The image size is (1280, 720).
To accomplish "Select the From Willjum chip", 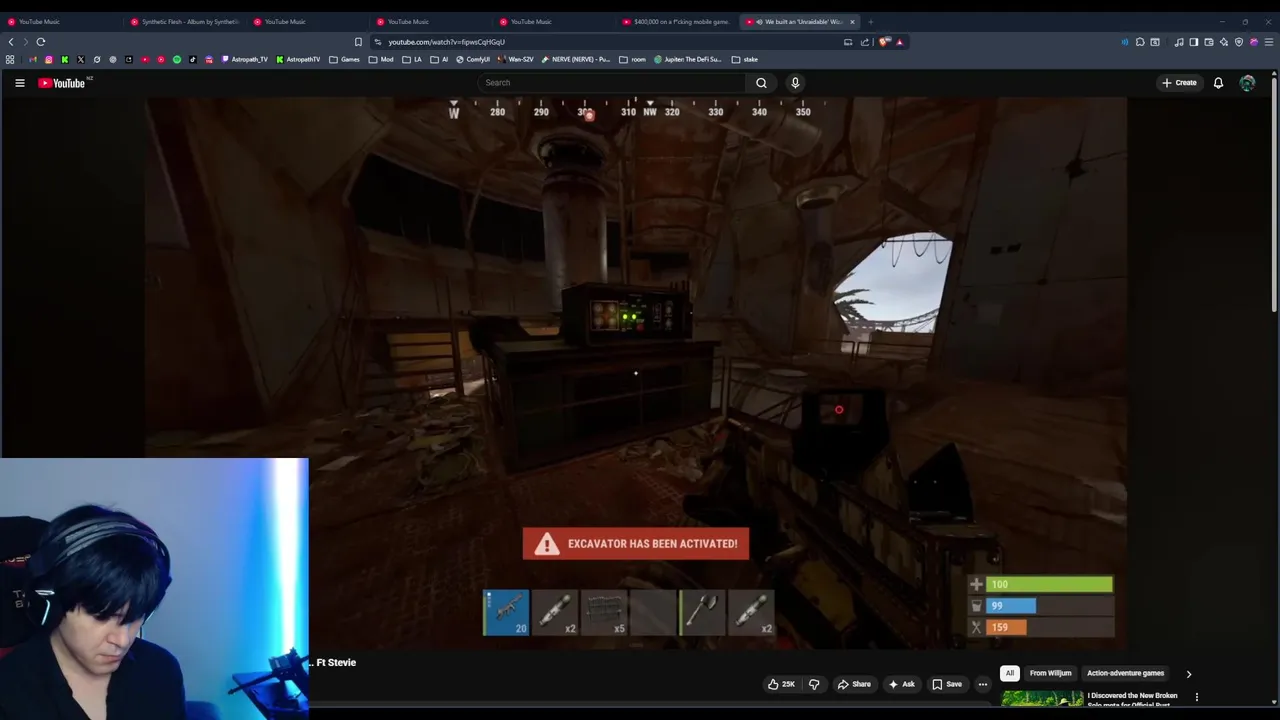I will pos(1050,673).
